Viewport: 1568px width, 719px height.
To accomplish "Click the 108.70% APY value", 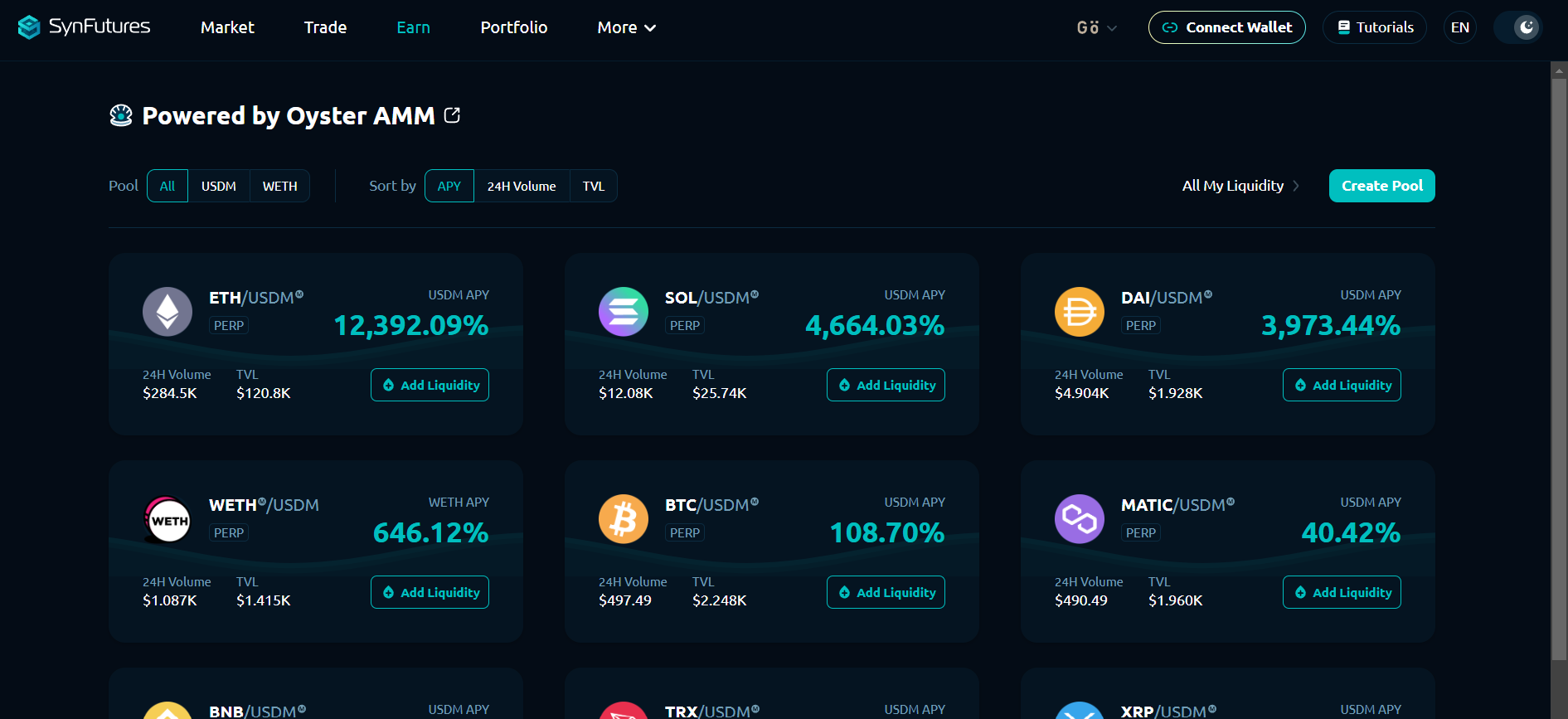I will tap(887, 532).
